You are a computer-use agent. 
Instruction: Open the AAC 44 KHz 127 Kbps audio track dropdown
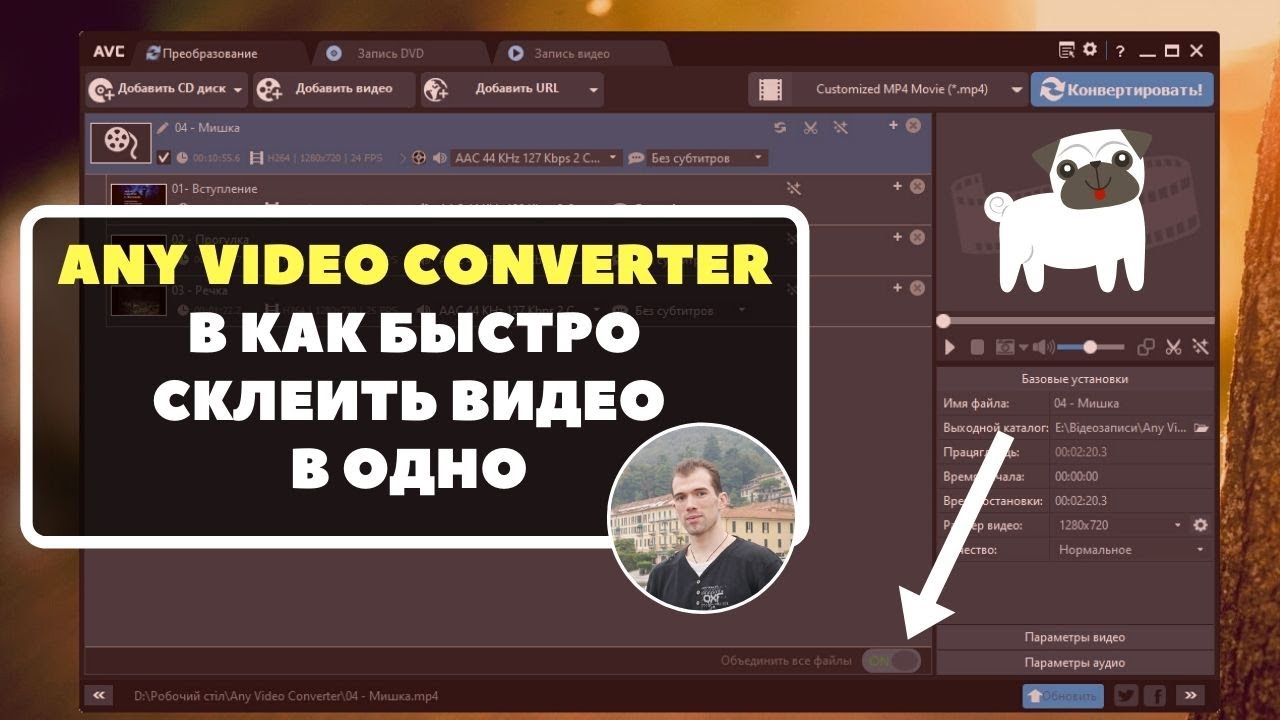536,158
